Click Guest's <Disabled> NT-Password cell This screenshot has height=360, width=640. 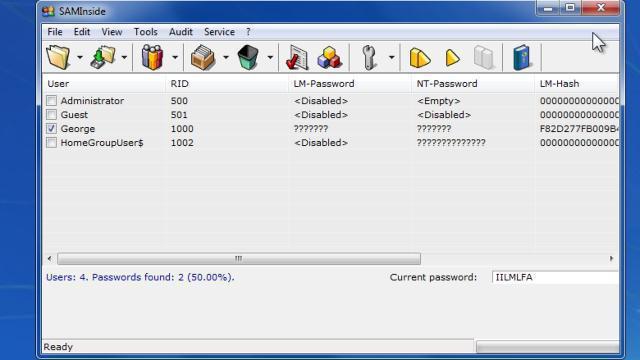pos(444,115)
